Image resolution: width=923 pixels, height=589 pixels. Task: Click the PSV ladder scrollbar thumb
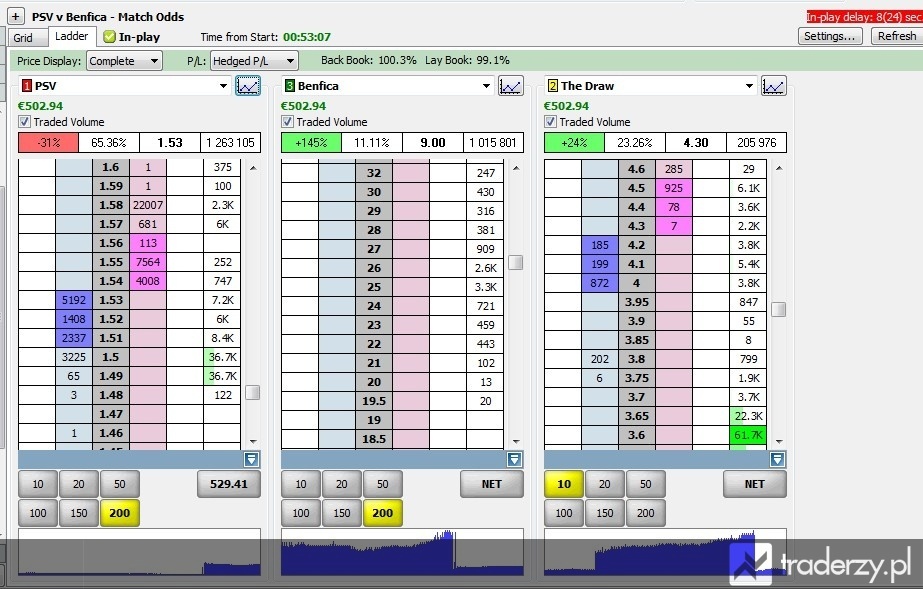(253, 392)
